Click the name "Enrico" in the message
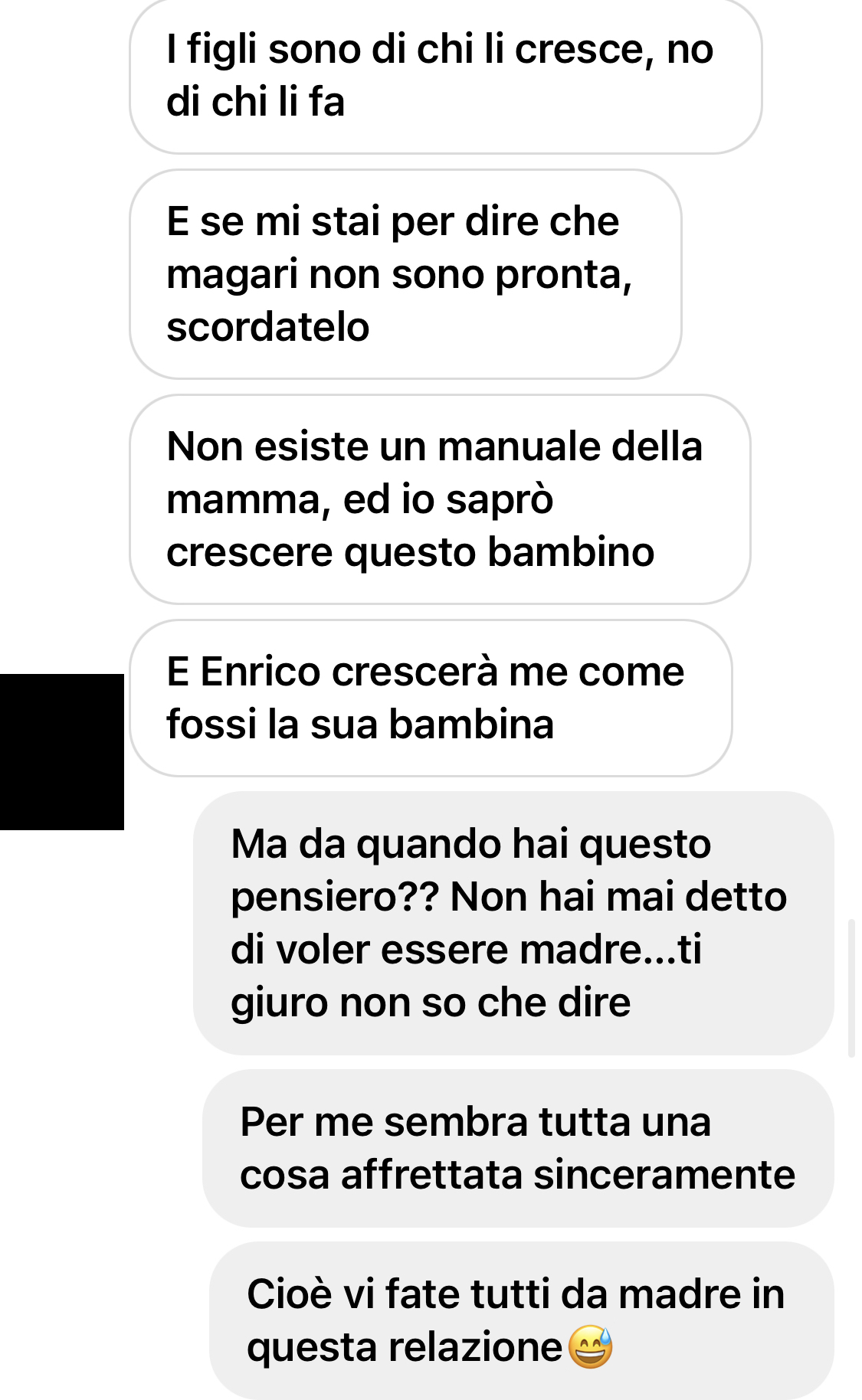The image size is (862, 1400). tap(261, 672)
